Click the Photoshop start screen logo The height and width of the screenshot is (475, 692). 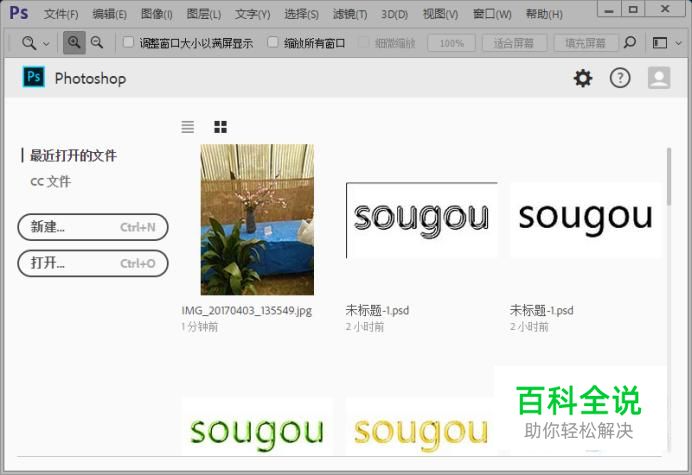(34, 77)
